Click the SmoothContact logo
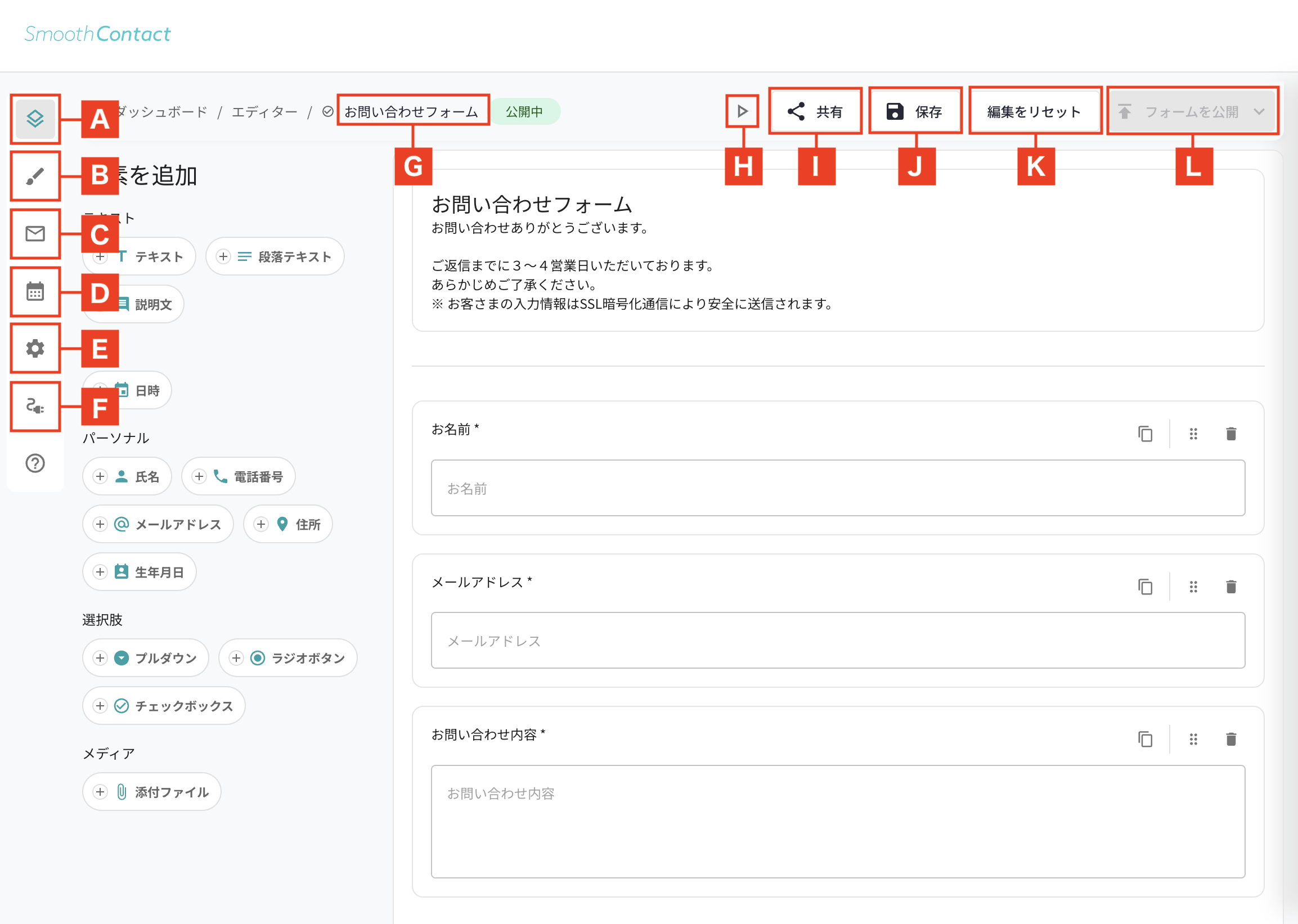 click(97, 34)
